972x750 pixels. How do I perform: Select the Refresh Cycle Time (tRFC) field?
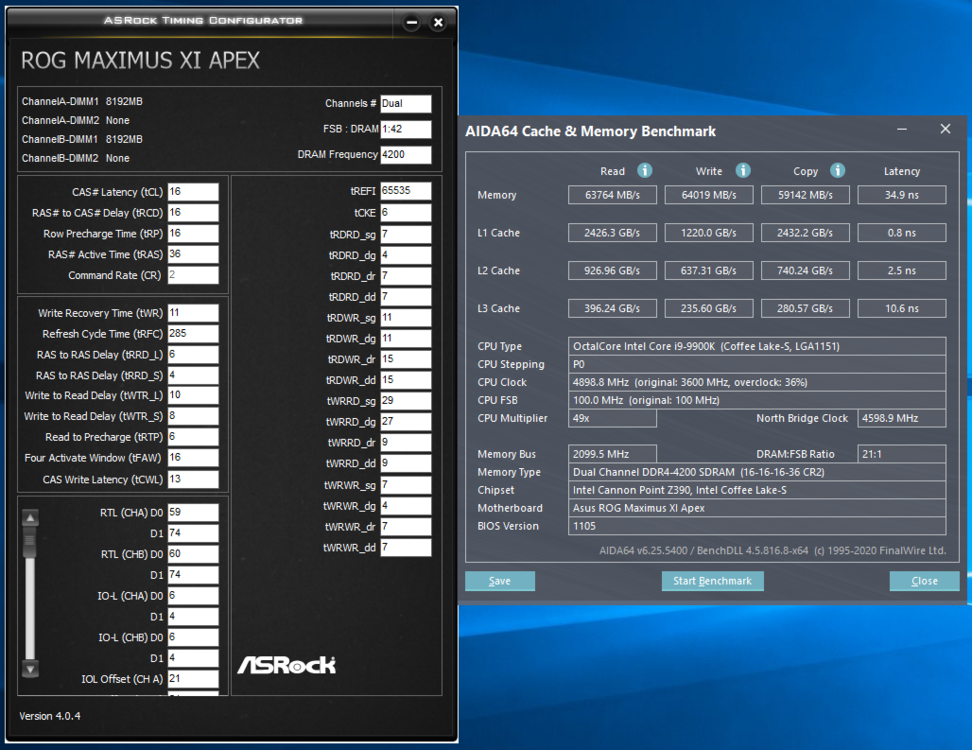coord(193,333)
